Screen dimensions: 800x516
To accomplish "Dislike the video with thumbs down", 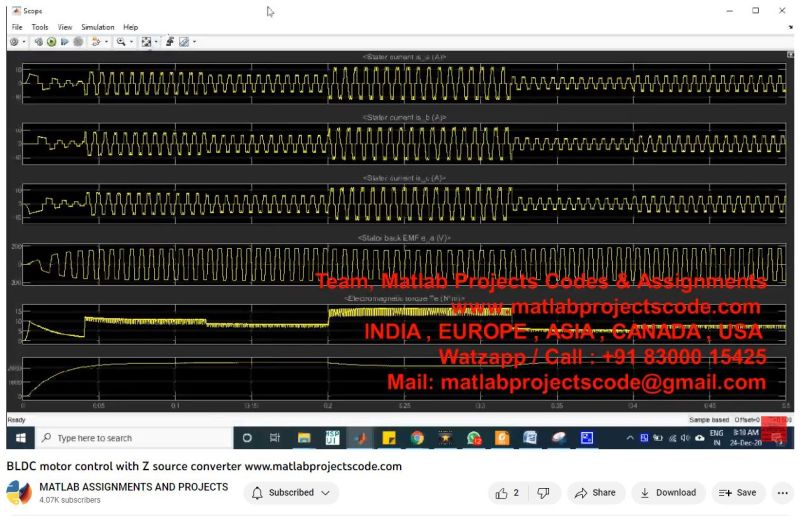I will (x=544, y=493).
